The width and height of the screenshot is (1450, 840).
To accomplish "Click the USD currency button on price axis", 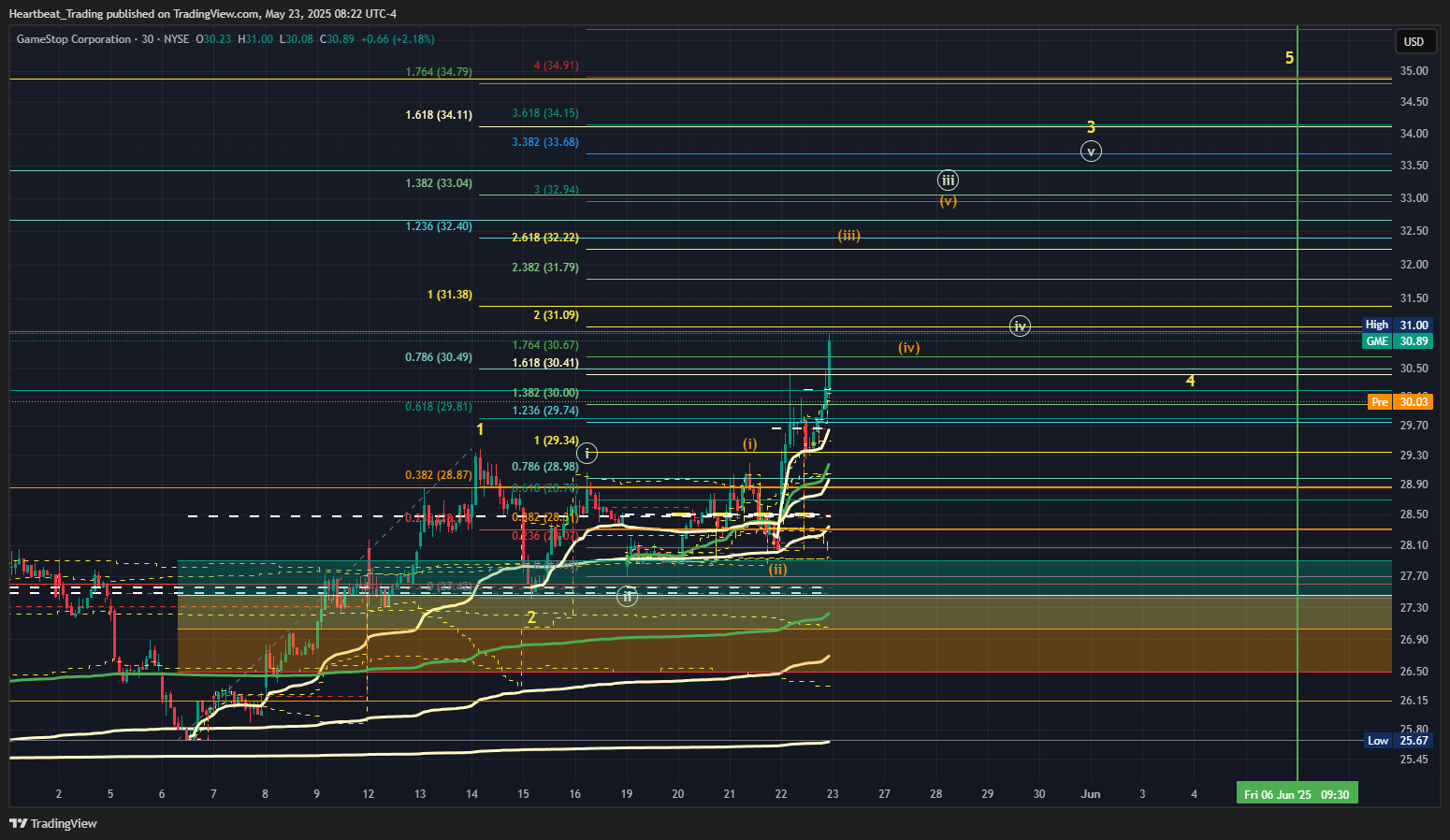I will tap(1414, 41).
